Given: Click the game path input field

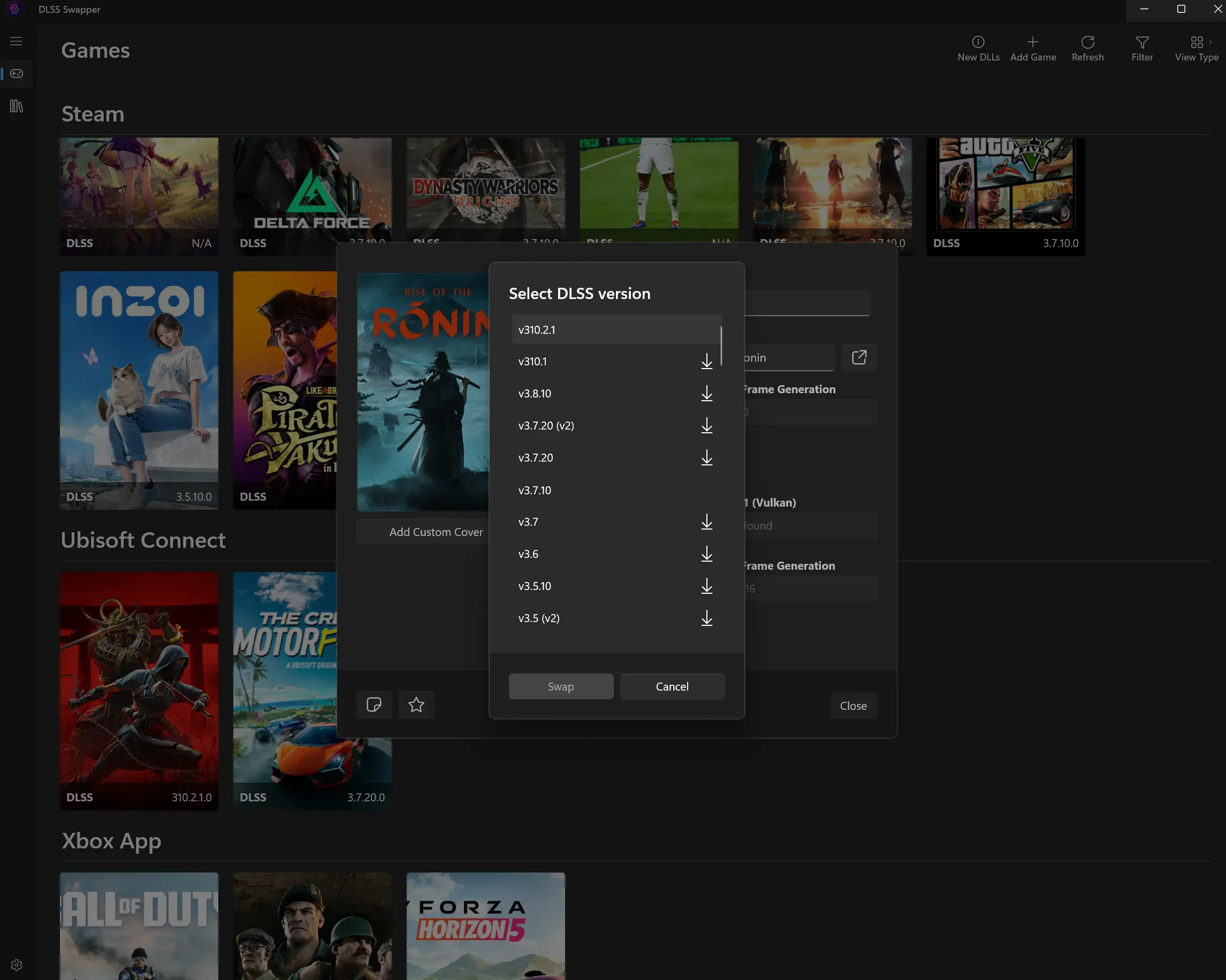Looking at the screenshot, I should pyautogui.click(x=789, y=357).
